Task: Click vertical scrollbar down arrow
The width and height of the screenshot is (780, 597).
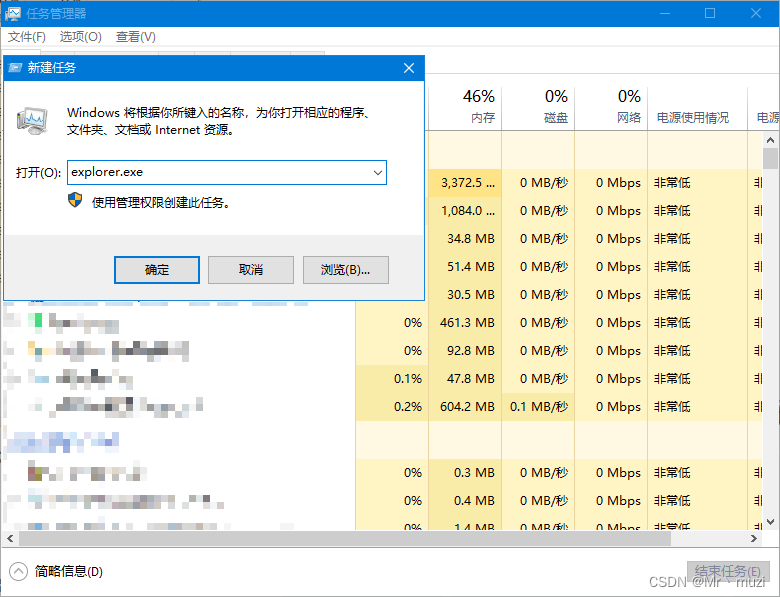Action: coord(771,522)
